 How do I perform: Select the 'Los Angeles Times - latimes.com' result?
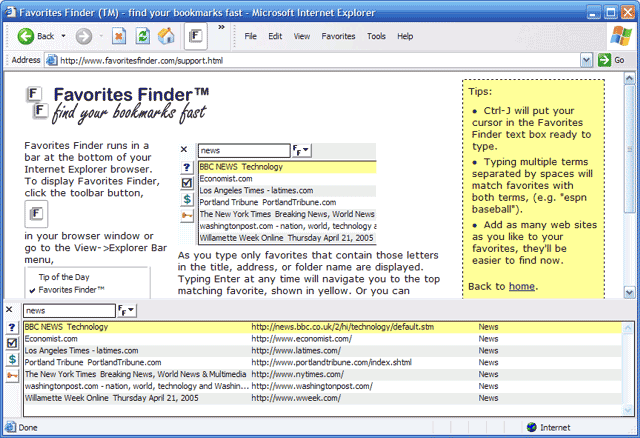coord(322,351)
